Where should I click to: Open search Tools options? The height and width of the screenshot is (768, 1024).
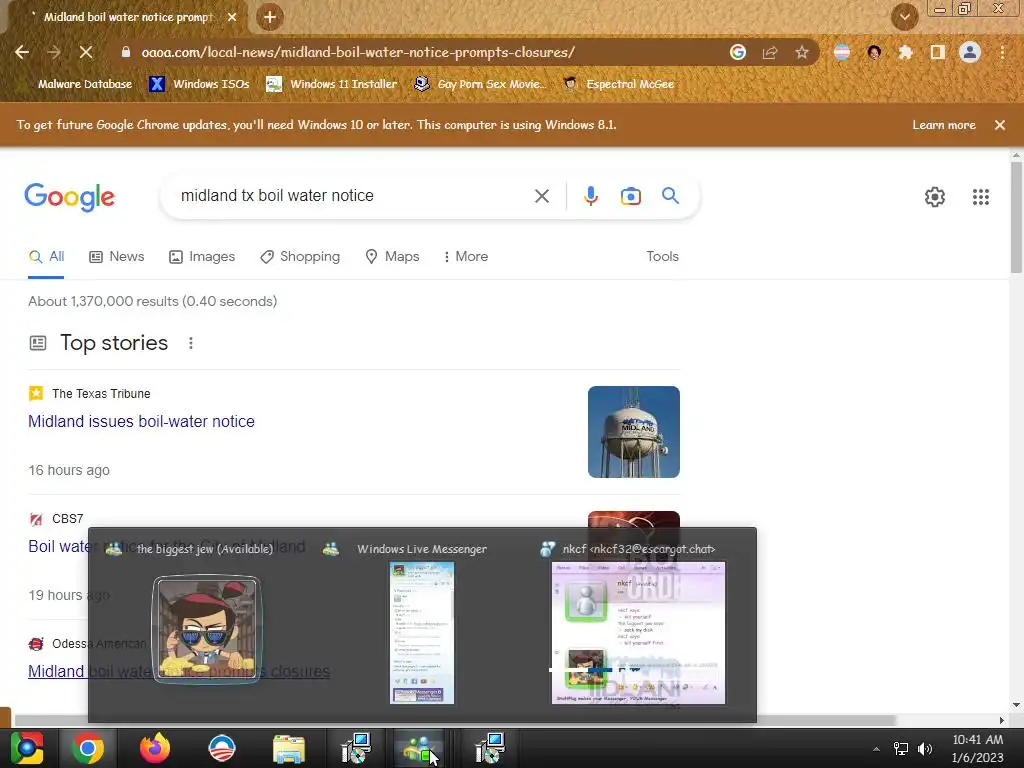[x=662, y=257]
